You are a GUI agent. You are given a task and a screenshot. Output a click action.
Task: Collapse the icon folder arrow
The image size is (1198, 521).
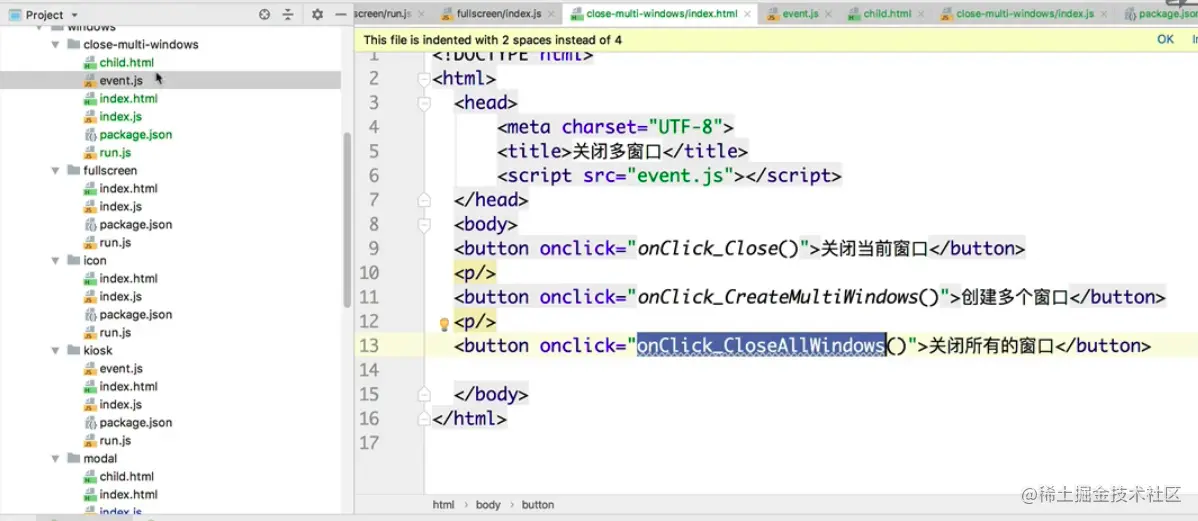(55, 260)
